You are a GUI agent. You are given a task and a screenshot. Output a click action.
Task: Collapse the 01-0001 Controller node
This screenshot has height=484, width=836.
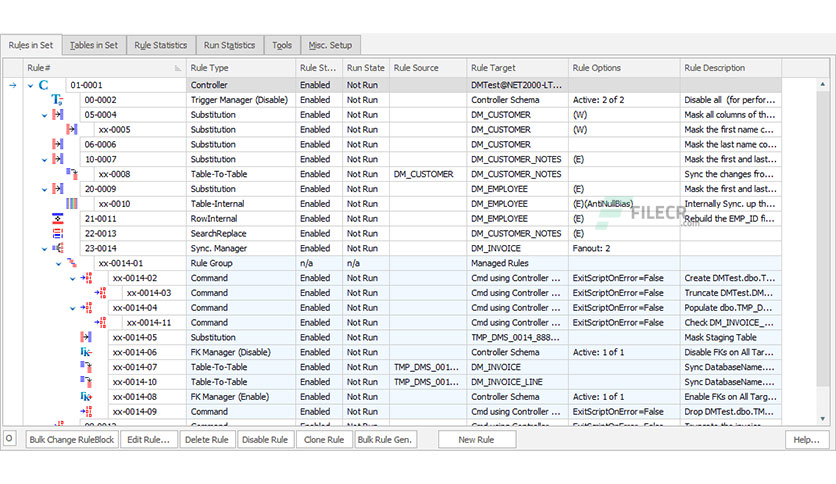[x=30, y=85]
